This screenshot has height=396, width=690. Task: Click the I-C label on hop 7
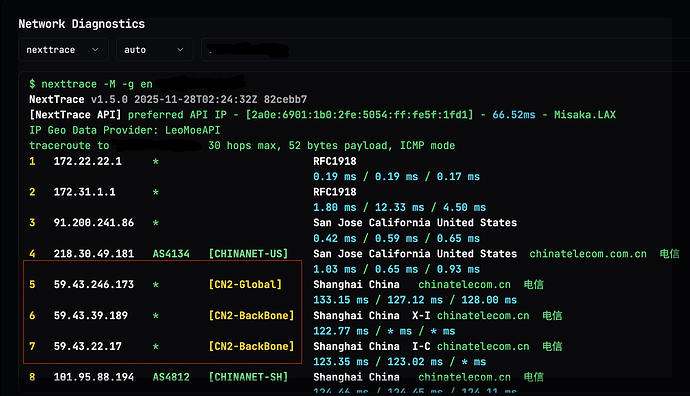click(x=421, y=346)
